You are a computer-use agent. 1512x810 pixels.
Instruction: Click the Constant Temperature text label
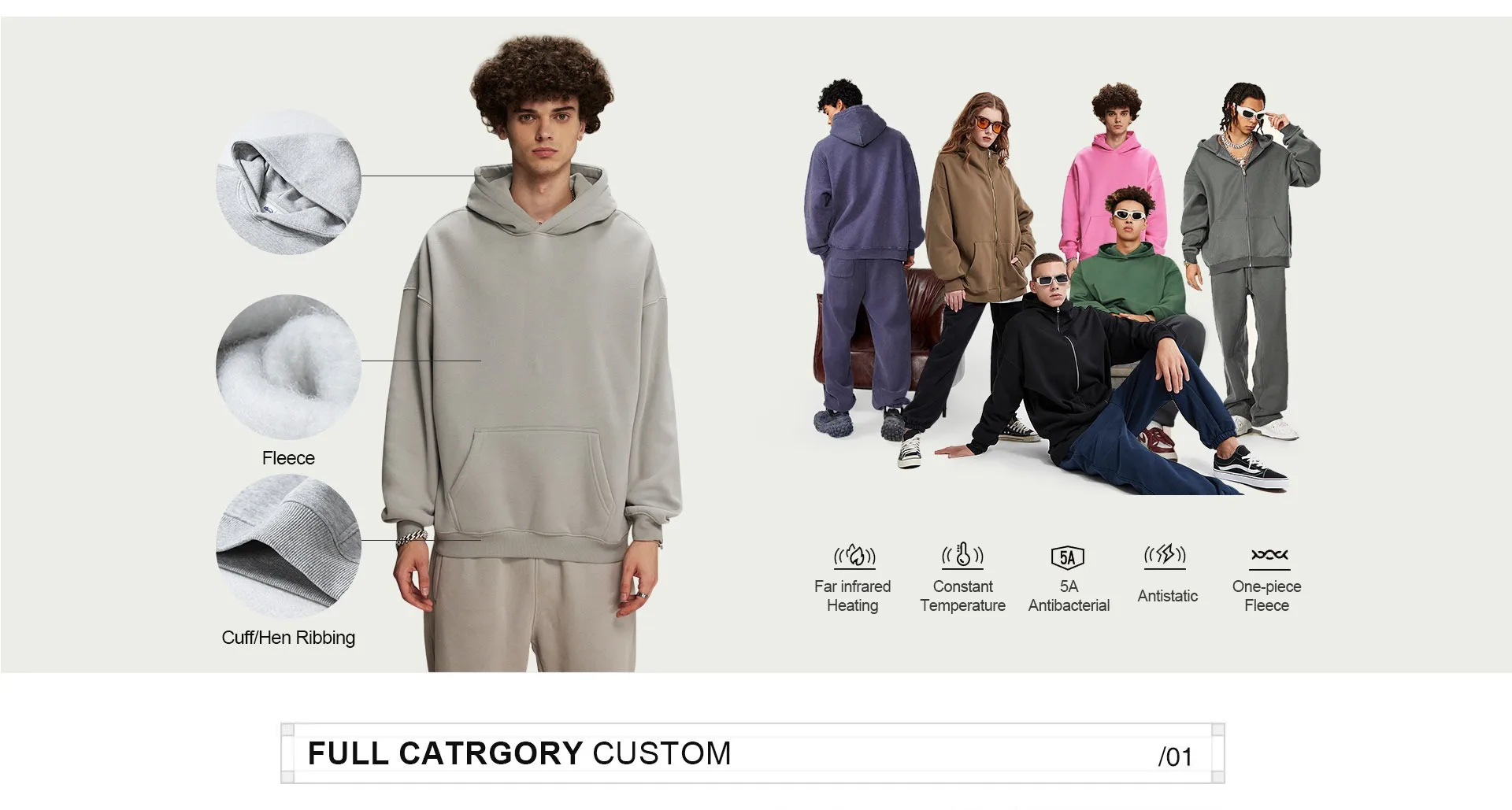point(962,596)
